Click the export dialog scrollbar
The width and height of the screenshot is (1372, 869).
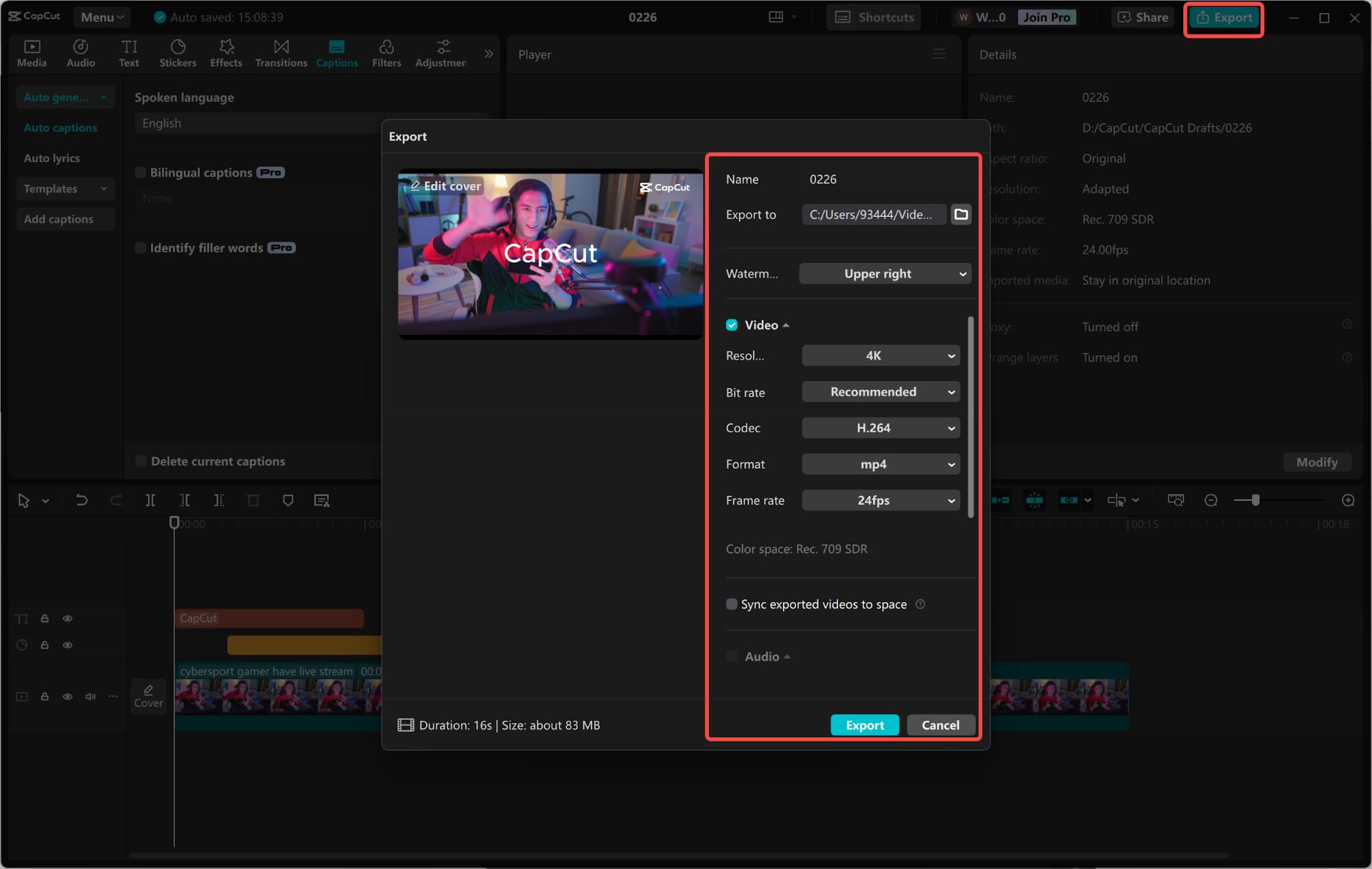click(x=970, y=417)
